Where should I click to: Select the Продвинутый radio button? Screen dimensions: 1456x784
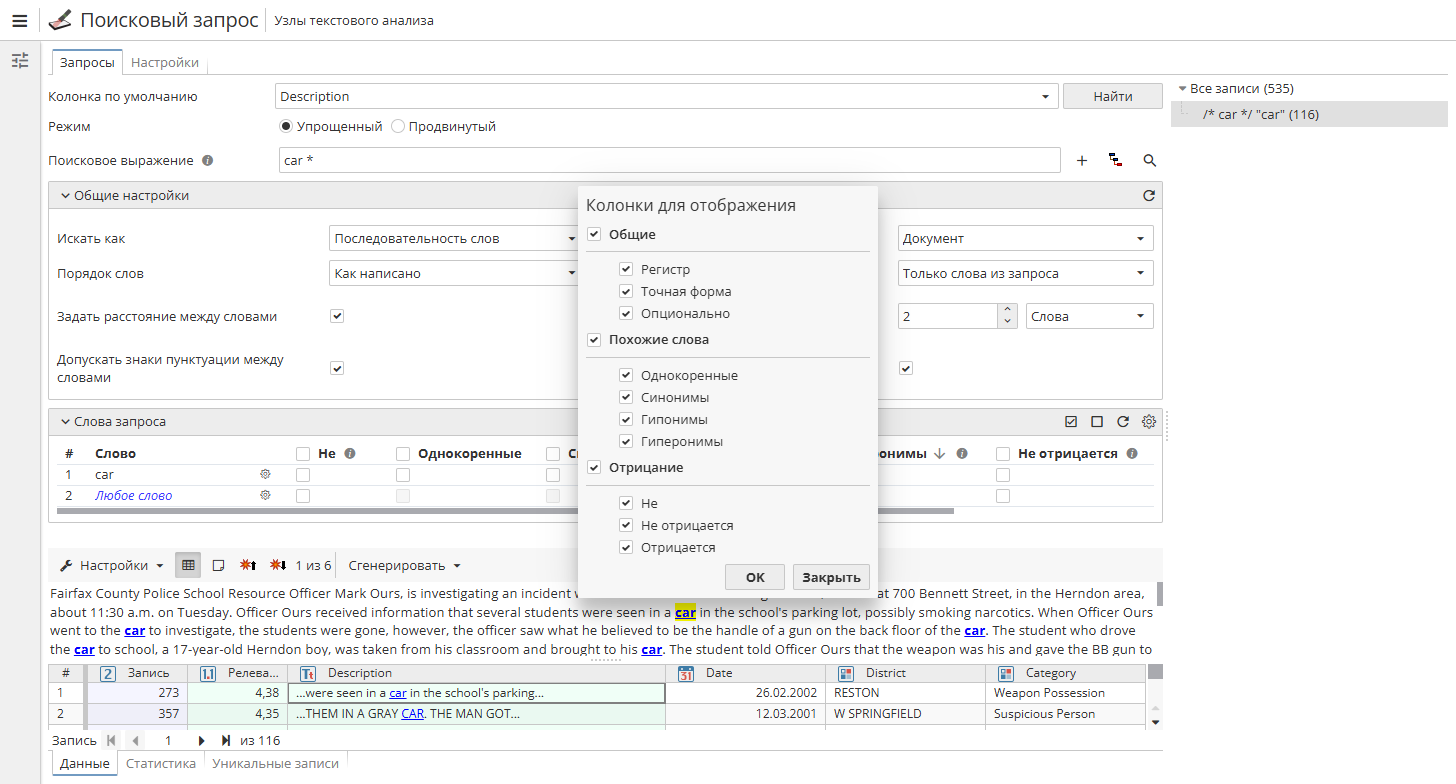point(398,127)
